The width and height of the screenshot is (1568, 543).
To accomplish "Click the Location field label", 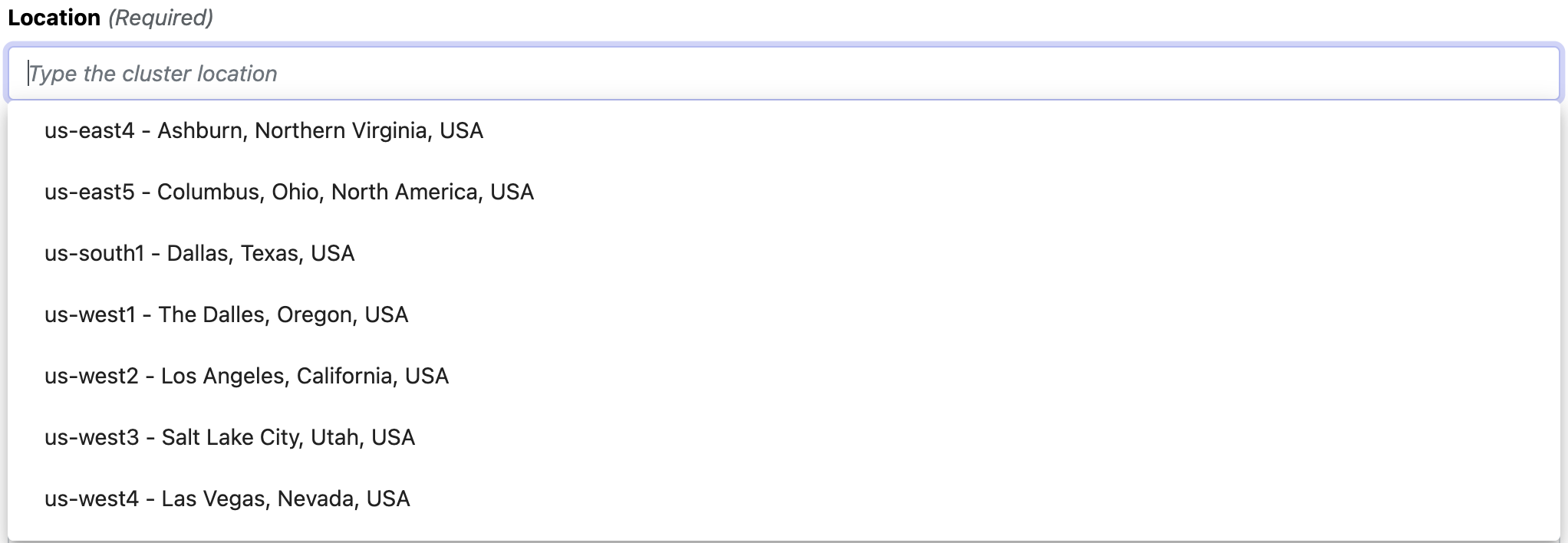I will coord(54,18).
